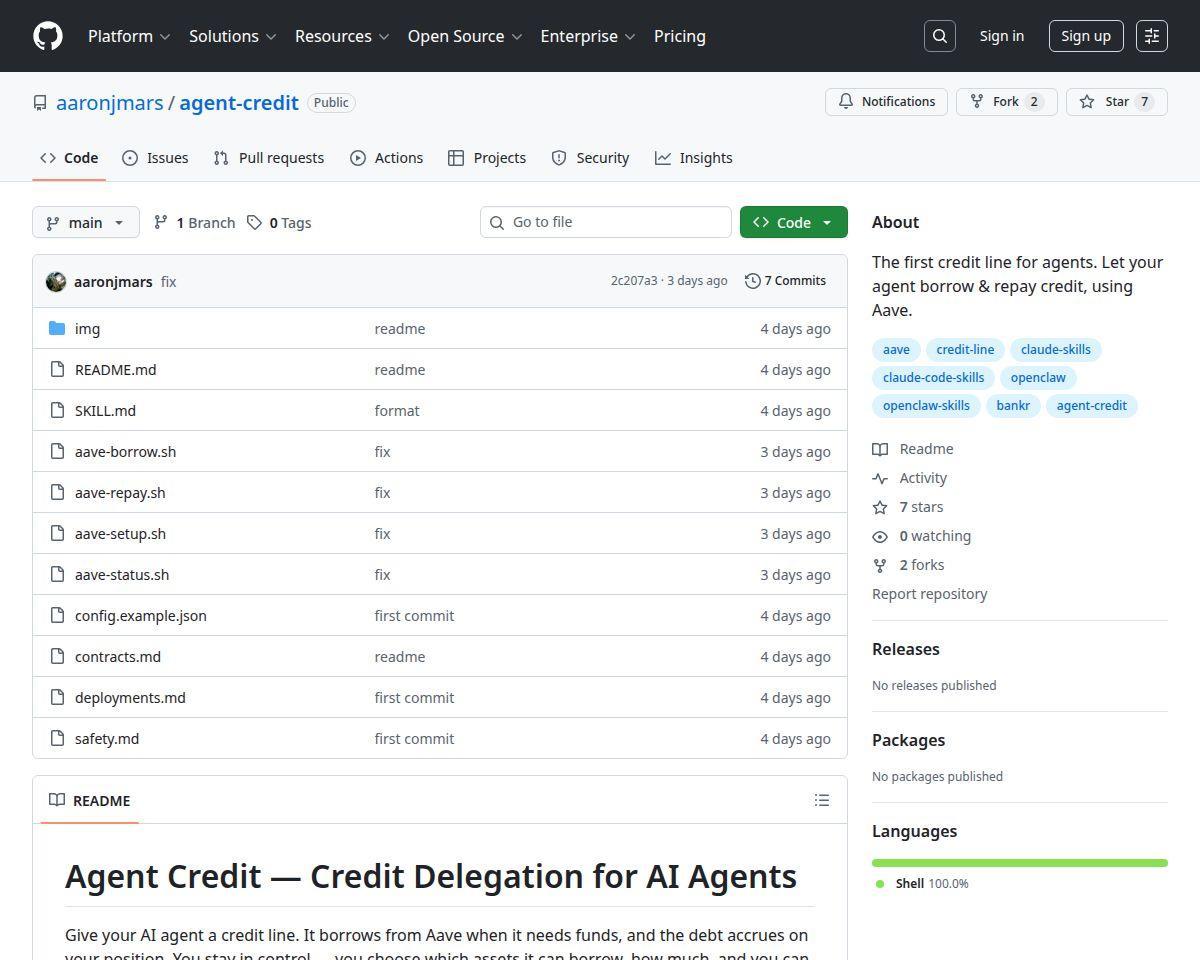Open the aave-setup.sh file
The height and width of the screenshot is (960, 1200).
120,534
